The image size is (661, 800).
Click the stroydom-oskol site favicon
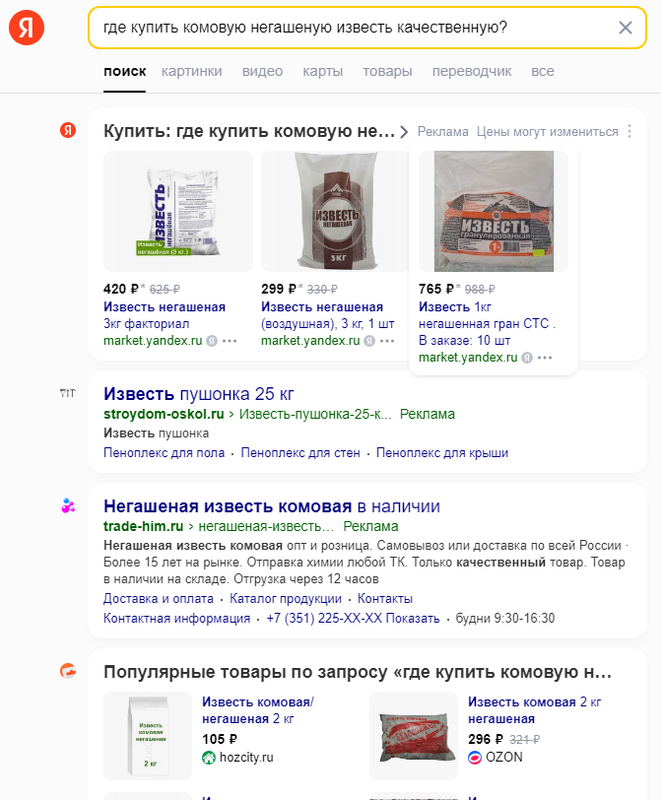click(x=67, y=393)
